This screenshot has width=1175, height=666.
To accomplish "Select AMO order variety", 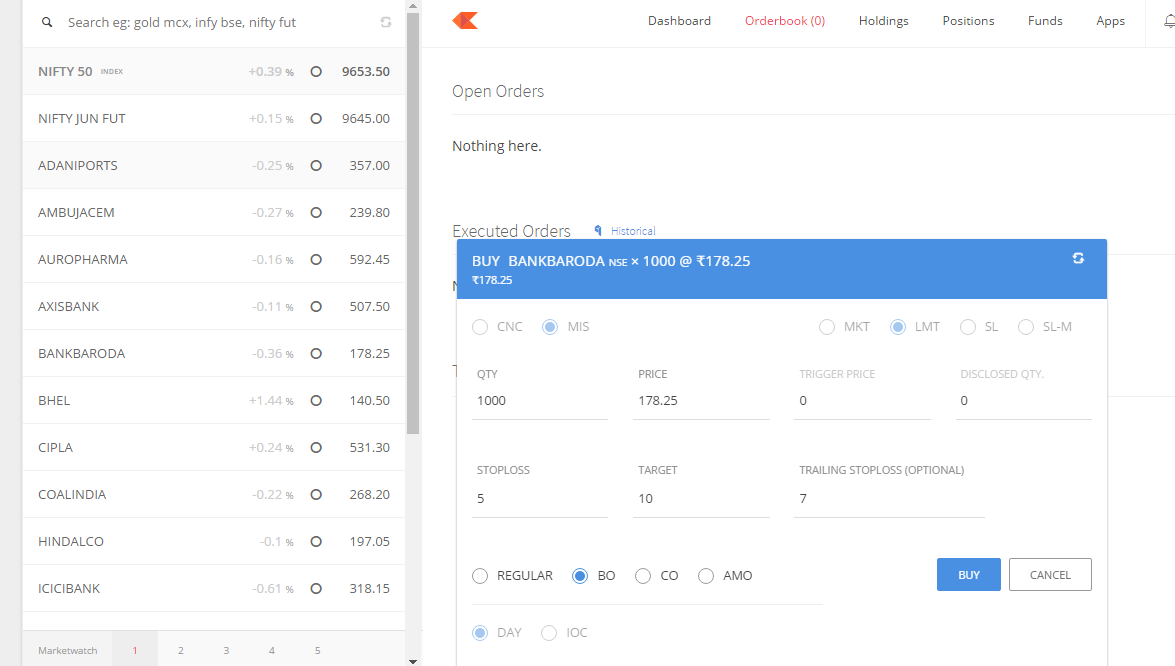I will point(706,576).
